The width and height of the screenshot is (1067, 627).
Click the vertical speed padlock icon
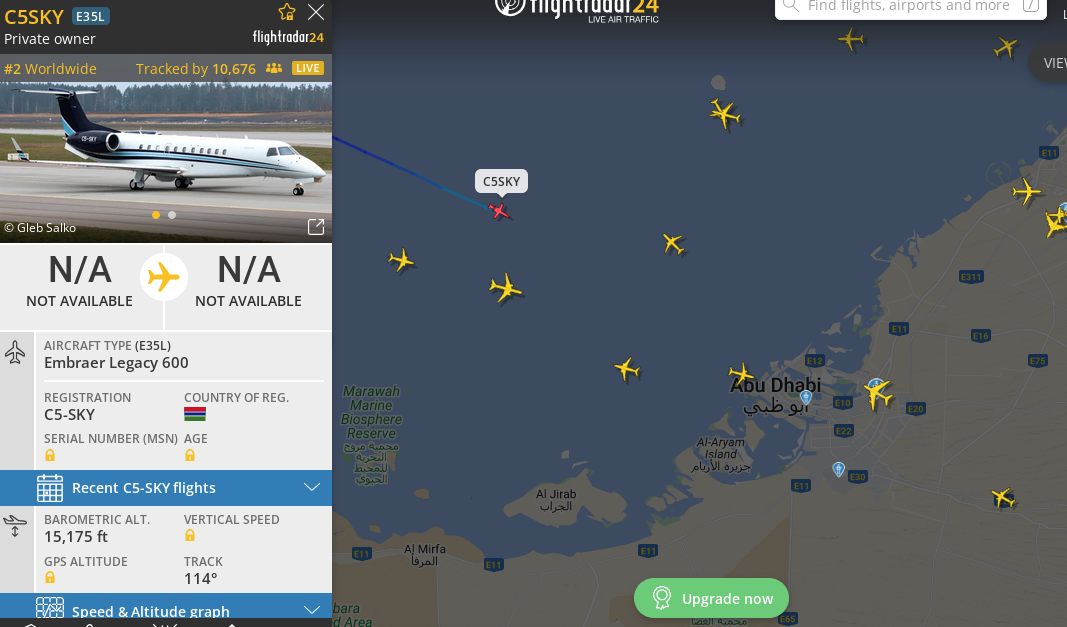[x=190, y=536]
